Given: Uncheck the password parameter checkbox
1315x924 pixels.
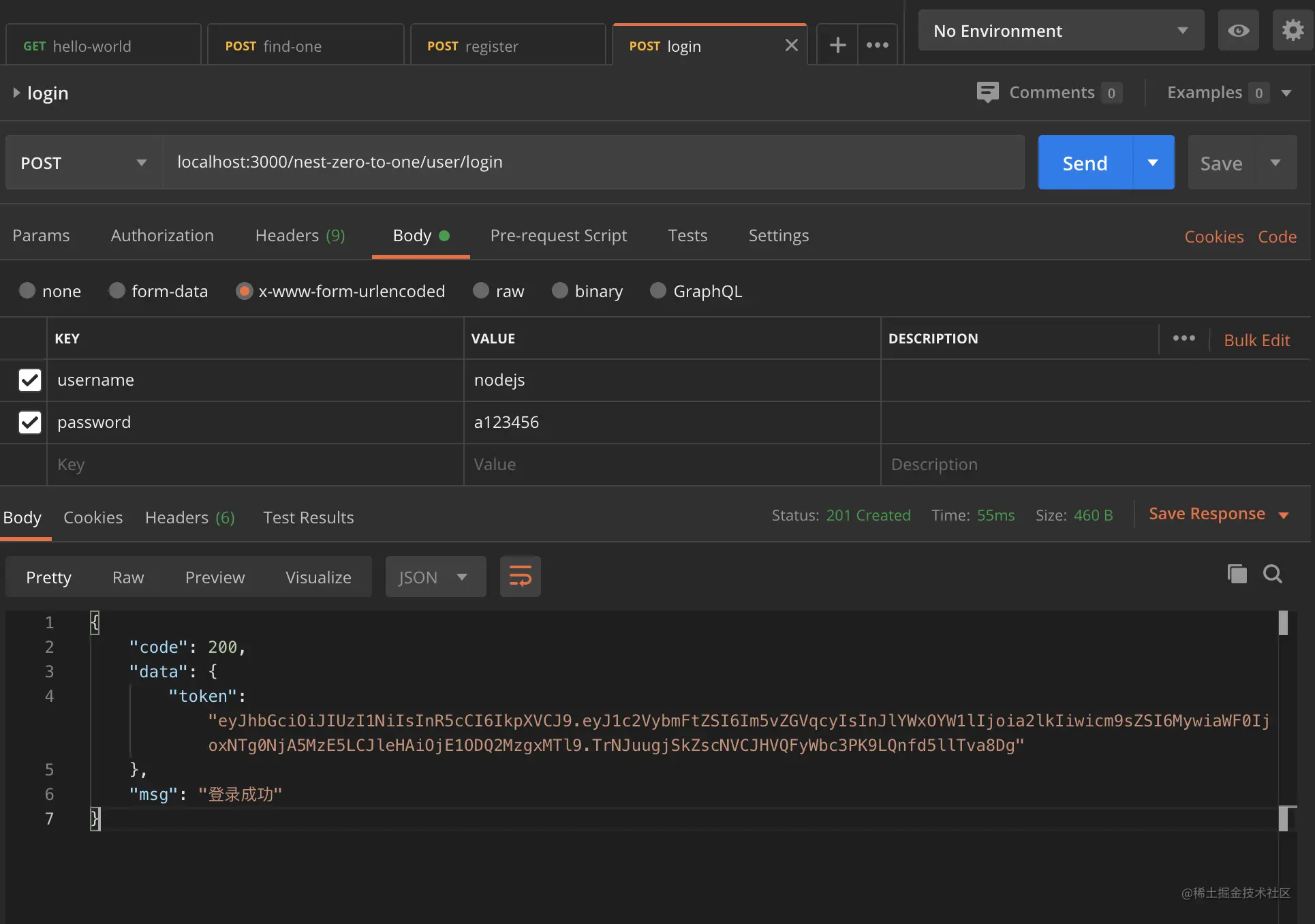Looking at the screenshot, I should [30, 422].
